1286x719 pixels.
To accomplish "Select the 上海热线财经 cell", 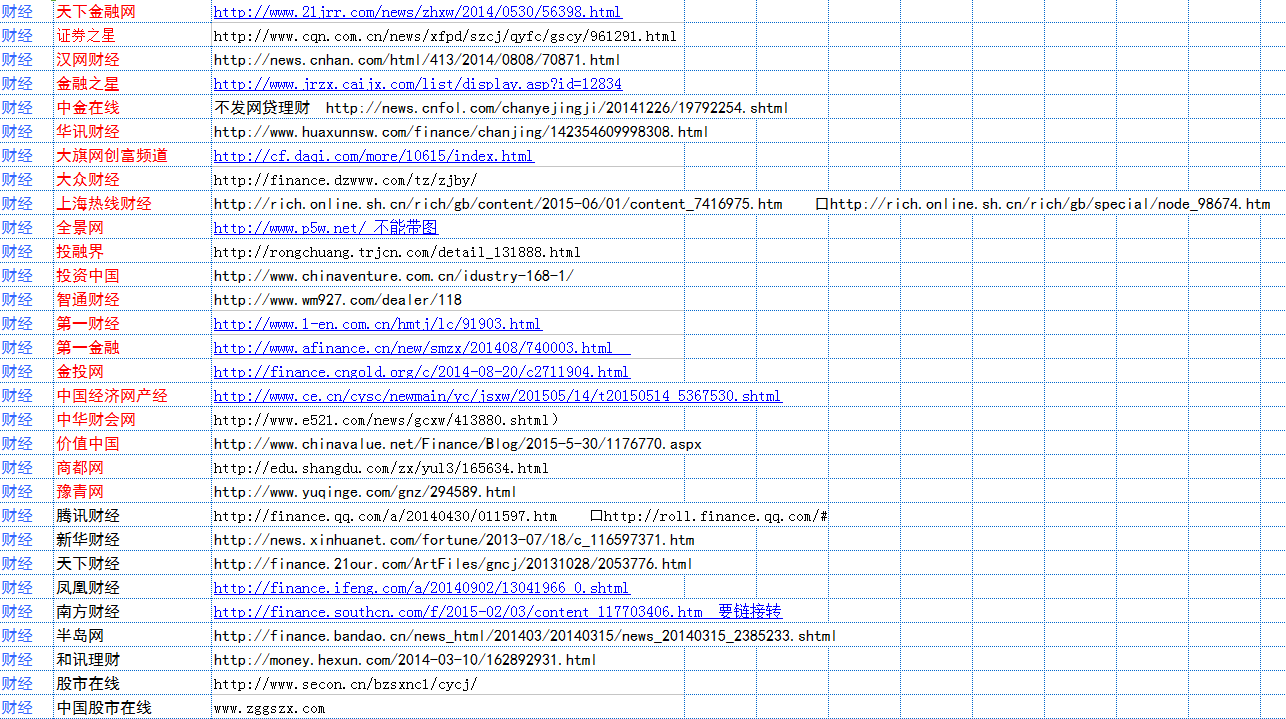I will point(132,204).
